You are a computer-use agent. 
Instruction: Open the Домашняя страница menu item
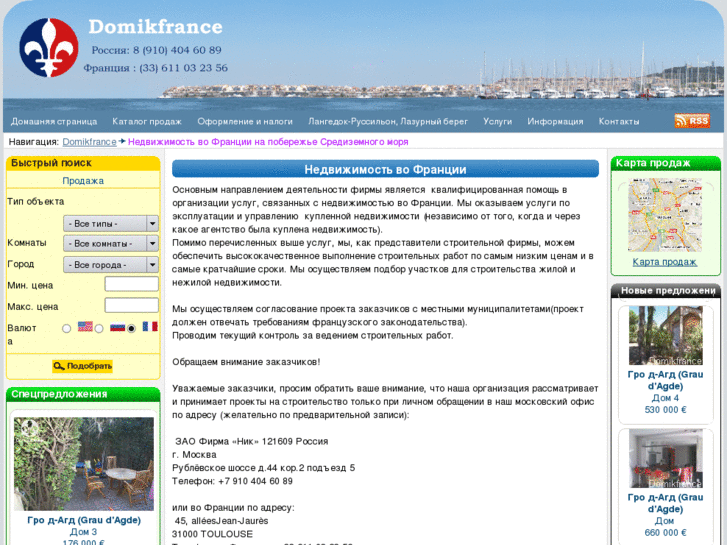[x=54, y=122]
